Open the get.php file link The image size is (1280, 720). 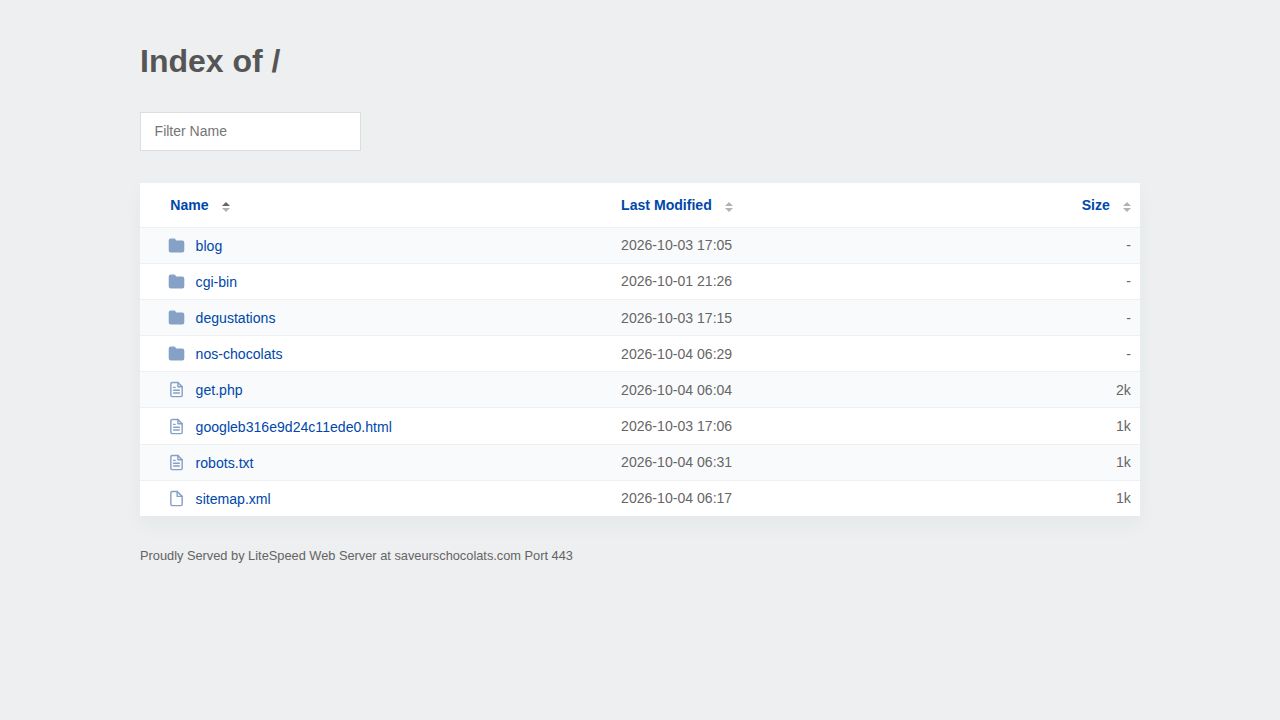pos(219,390)
